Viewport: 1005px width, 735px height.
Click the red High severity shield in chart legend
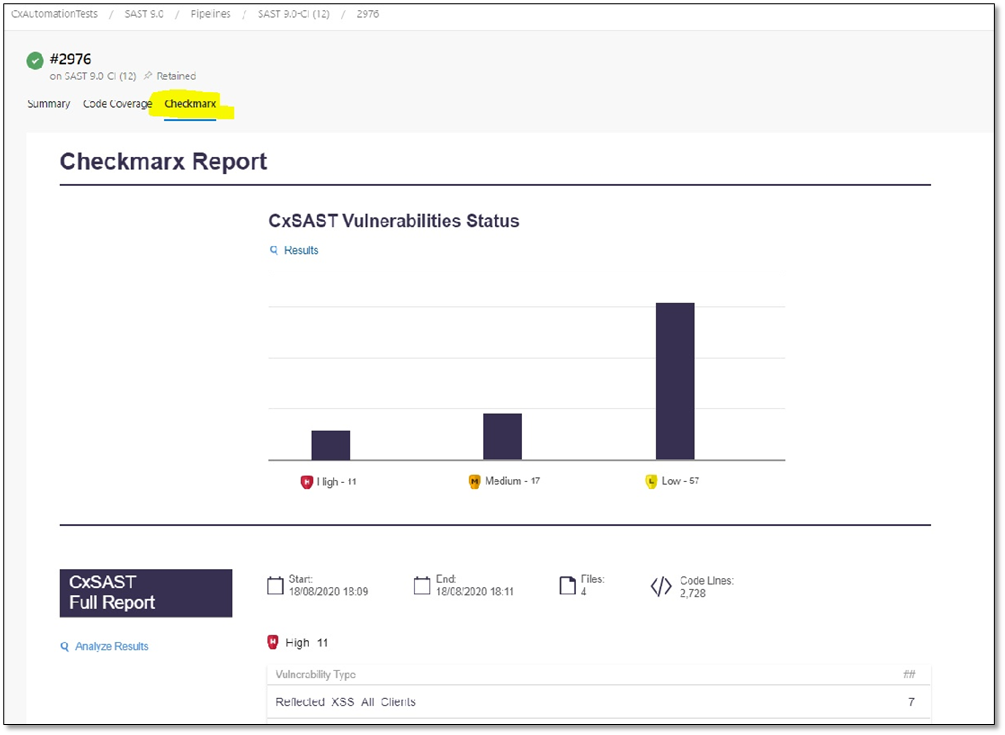(306, 482)
